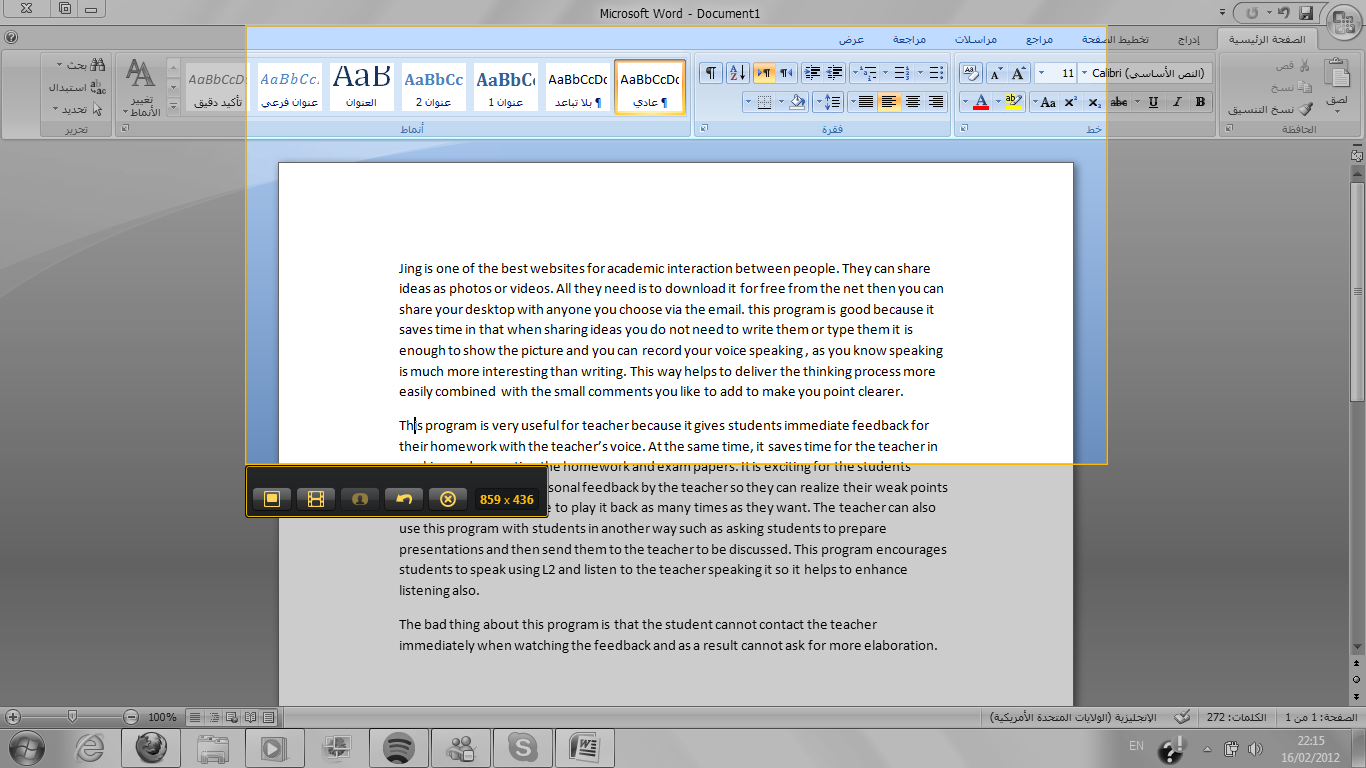Image resolution: width=1366 pixels, height=768 pixels.
Task: Open Select (تحديد) dropdown
Action: pyautogui.click(x=78, y=109)
